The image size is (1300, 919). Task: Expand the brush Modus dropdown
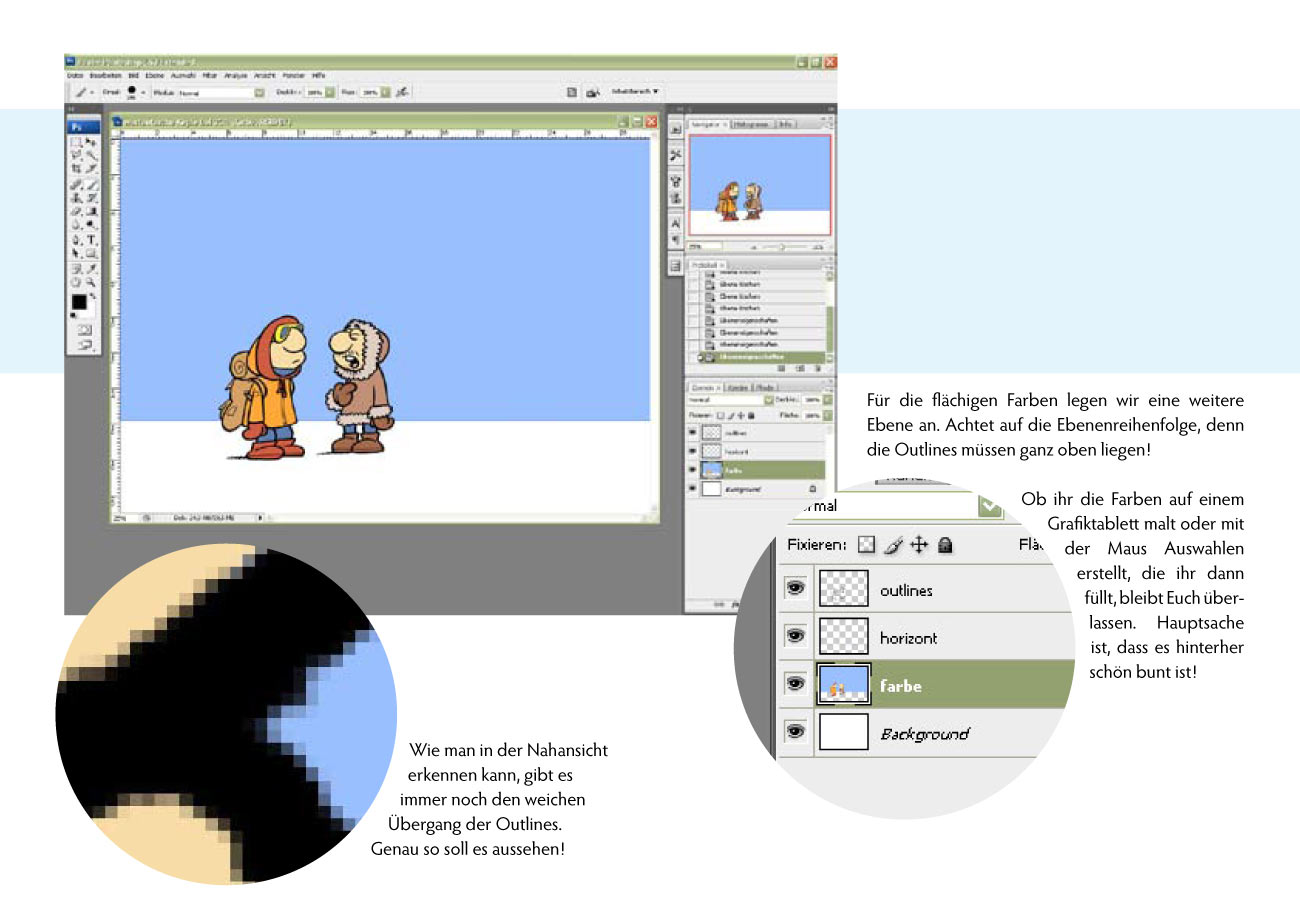coord(259,92)
